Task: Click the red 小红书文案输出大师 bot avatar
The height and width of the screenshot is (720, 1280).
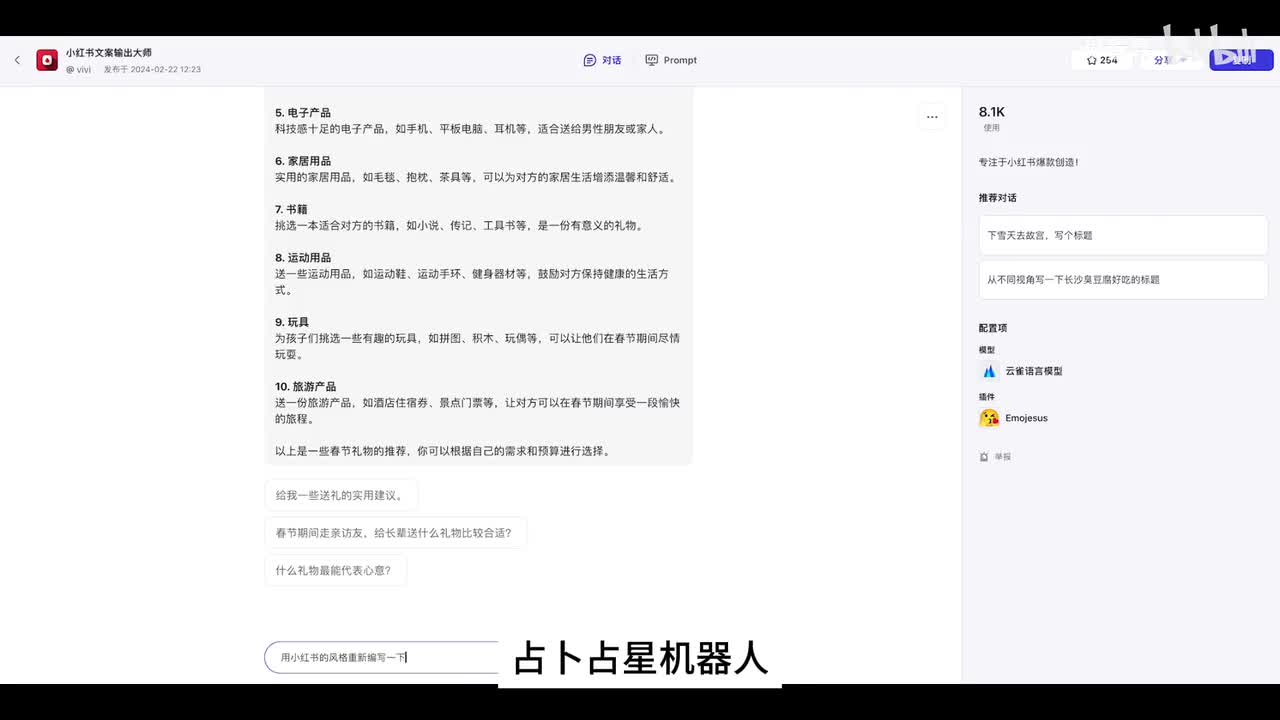Action: [x=47, y=60]
